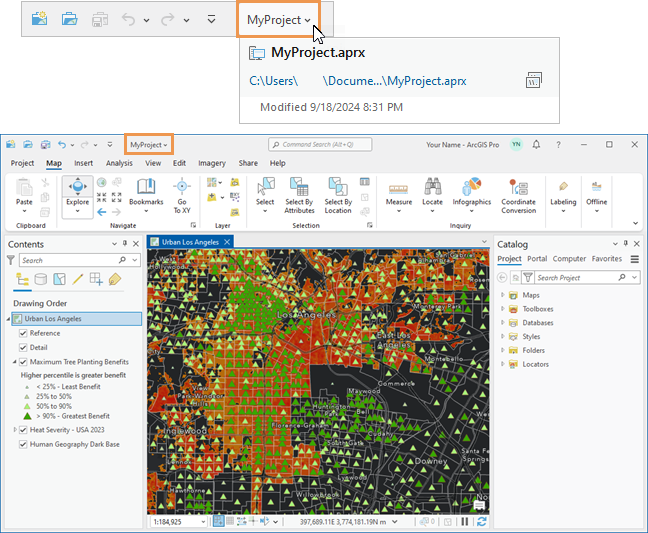Viewport: 648px width, 533px height.
Task: Refresh the map view in status bar
Action: click(x=481, y=521)
